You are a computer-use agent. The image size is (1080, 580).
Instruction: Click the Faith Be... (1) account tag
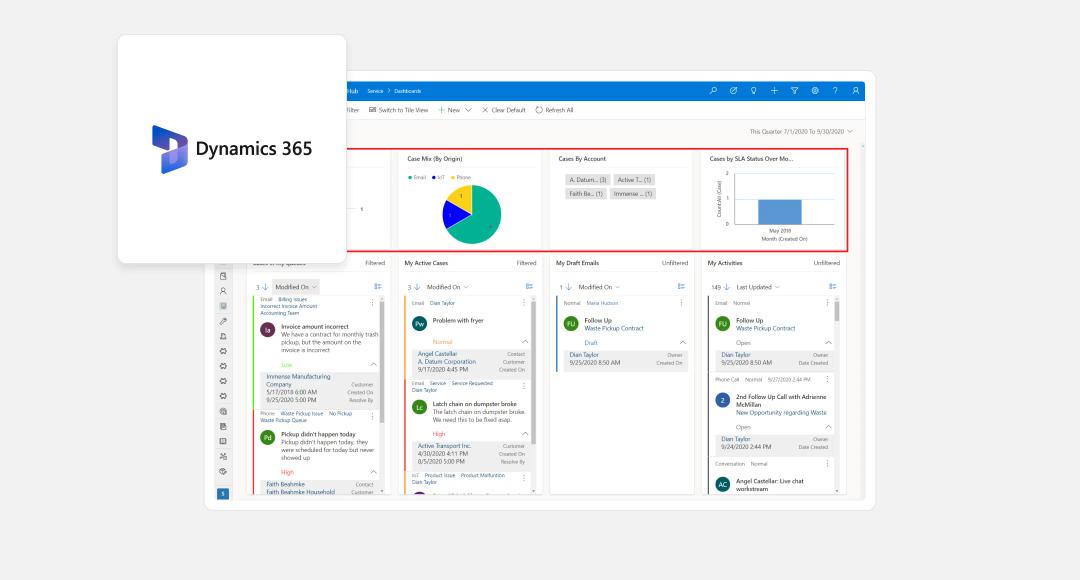coord(585,194)
